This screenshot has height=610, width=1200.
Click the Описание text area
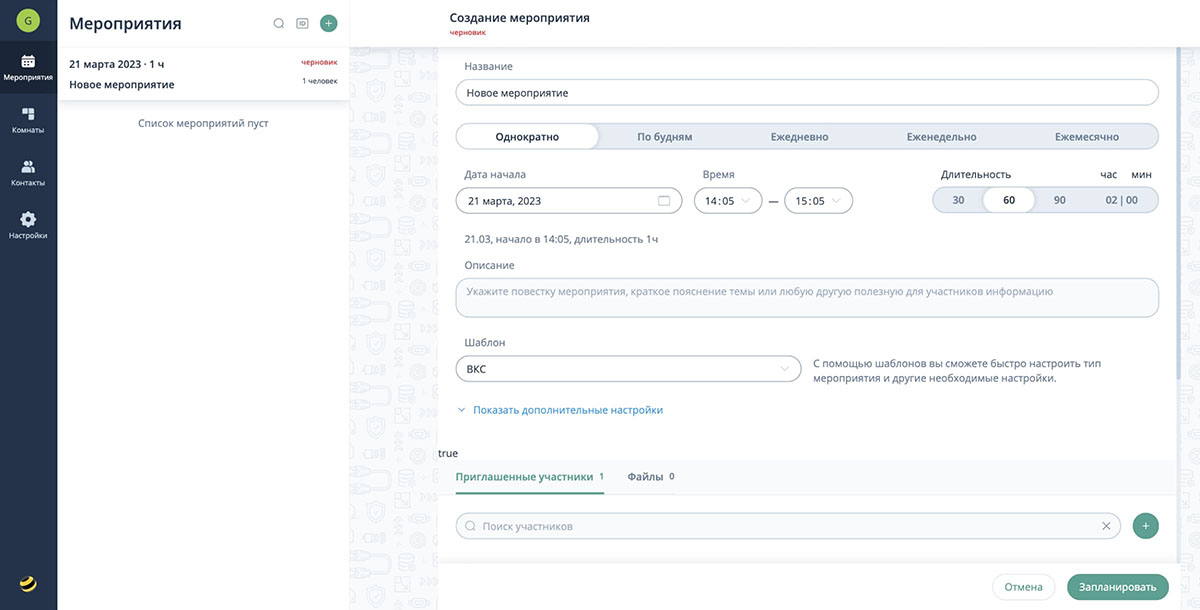[807, 298]
